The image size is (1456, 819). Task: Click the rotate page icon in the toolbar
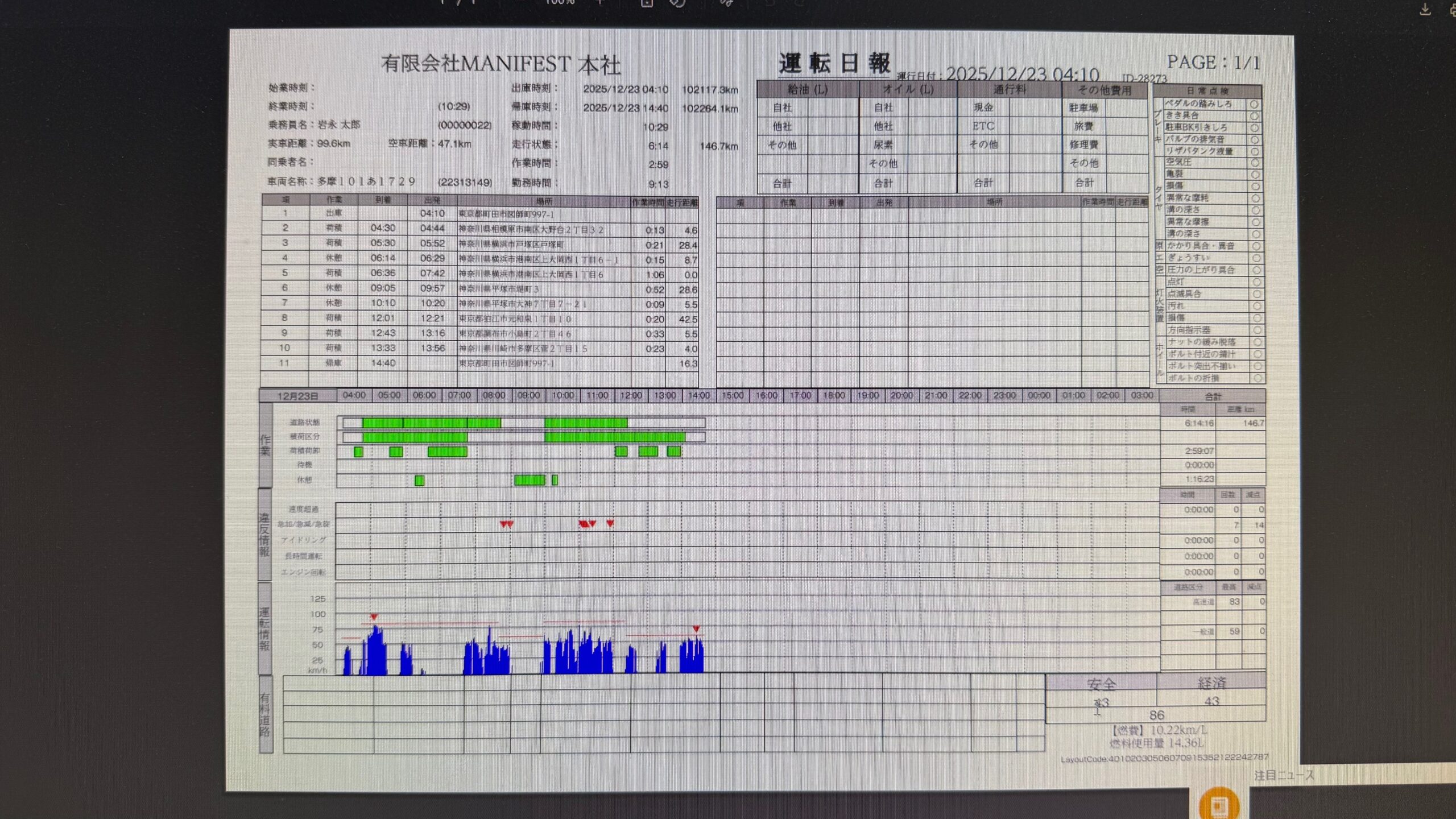point(677,3)
